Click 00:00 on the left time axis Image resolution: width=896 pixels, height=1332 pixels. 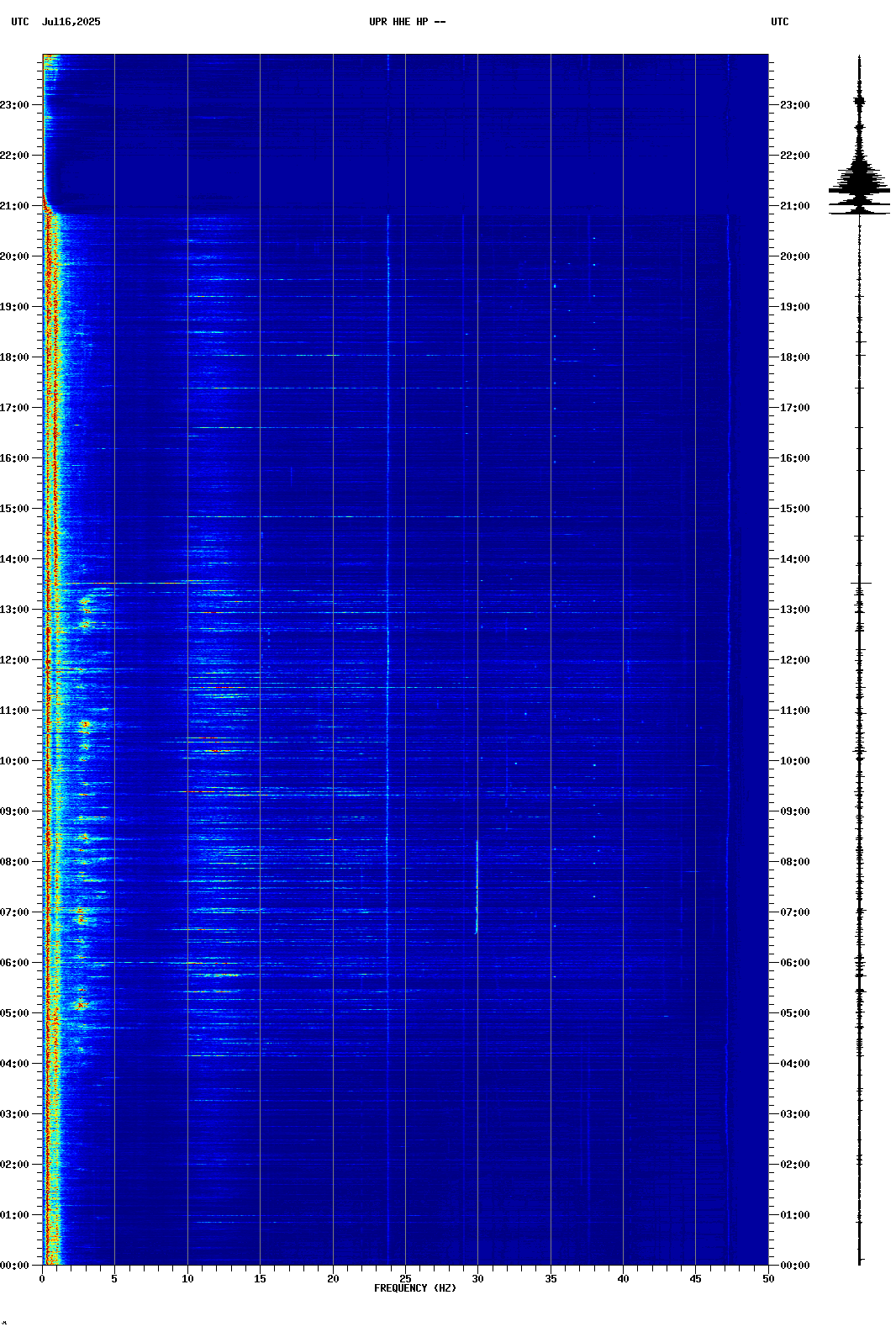(14, 1266)
